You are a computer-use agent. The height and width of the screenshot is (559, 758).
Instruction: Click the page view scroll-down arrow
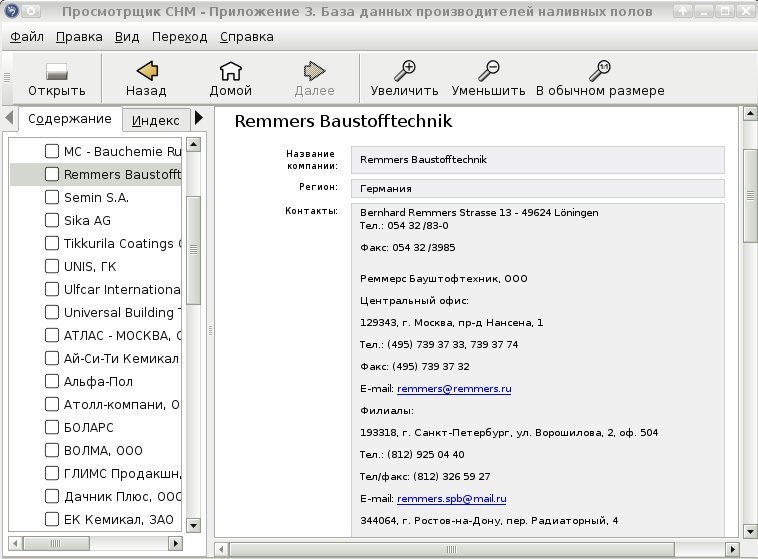click(750, 532)
